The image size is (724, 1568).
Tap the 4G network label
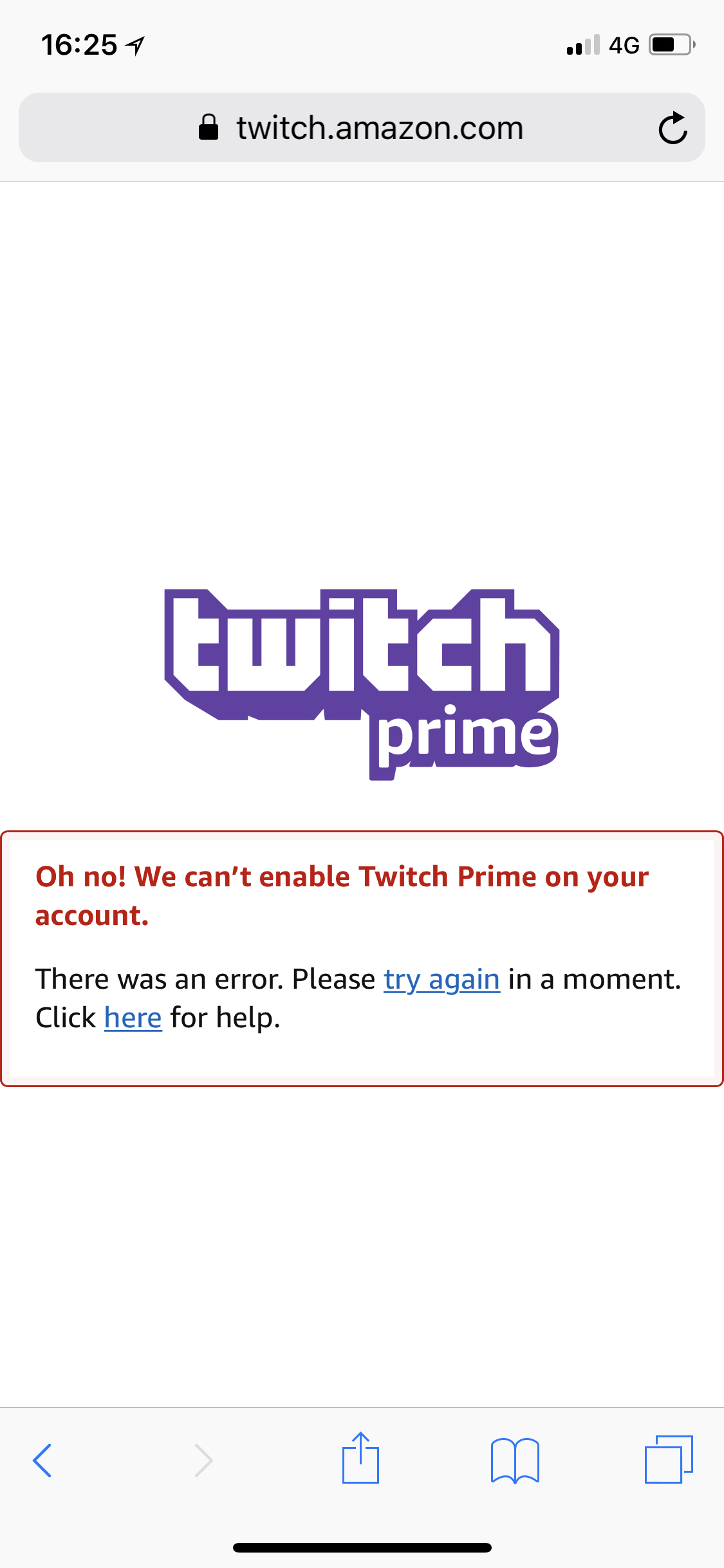pos(624,45)
